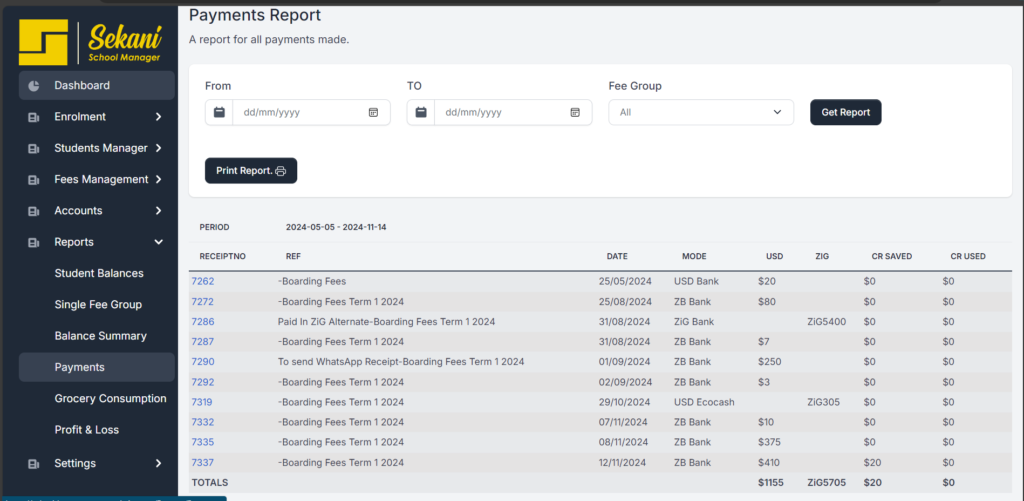Open receipt number 7290

(202, 362)
